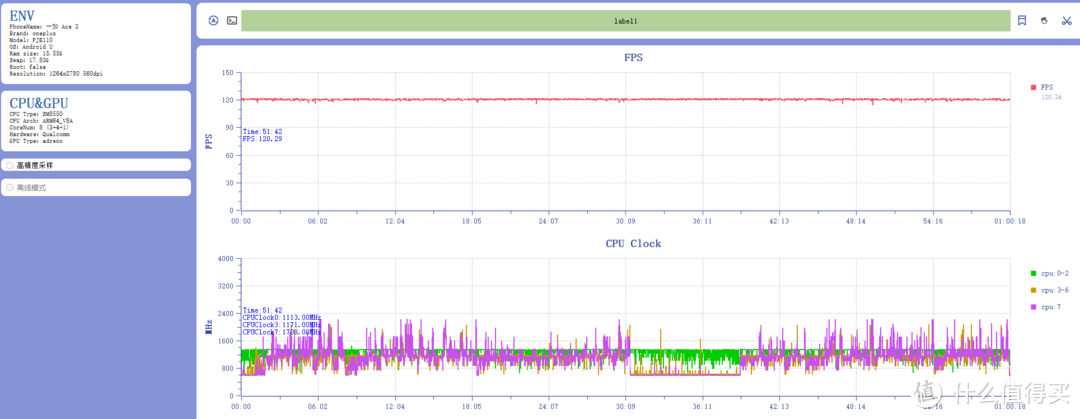The image size is (1080, 419).
Task: Click the auto-refresh circular A icon
Action: pyautogui.click(x=214, y=21)
